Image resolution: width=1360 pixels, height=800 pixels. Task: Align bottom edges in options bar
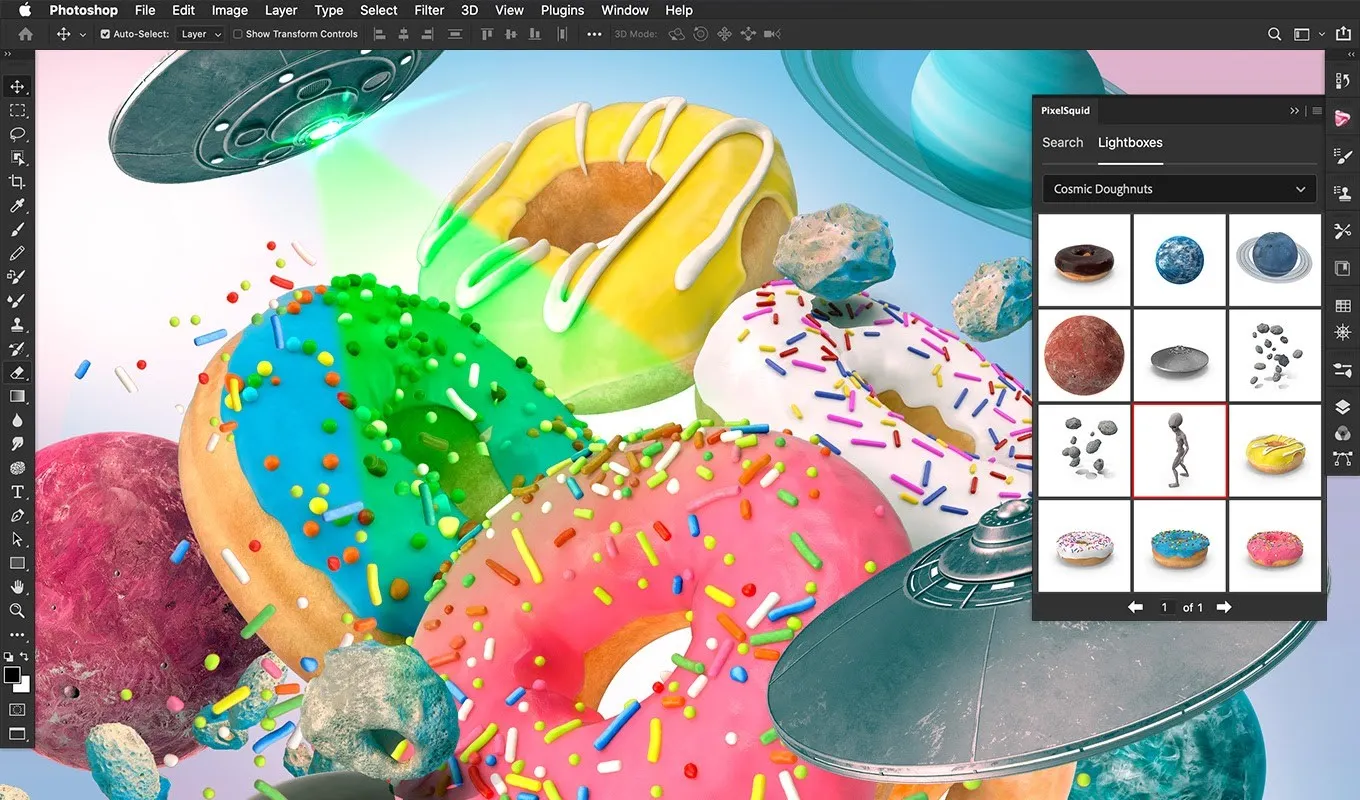(537, 34)
